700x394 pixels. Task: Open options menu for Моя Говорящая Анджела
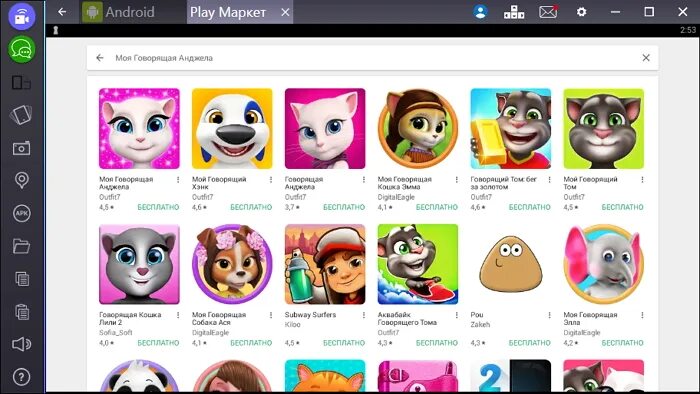pos(178,179)
